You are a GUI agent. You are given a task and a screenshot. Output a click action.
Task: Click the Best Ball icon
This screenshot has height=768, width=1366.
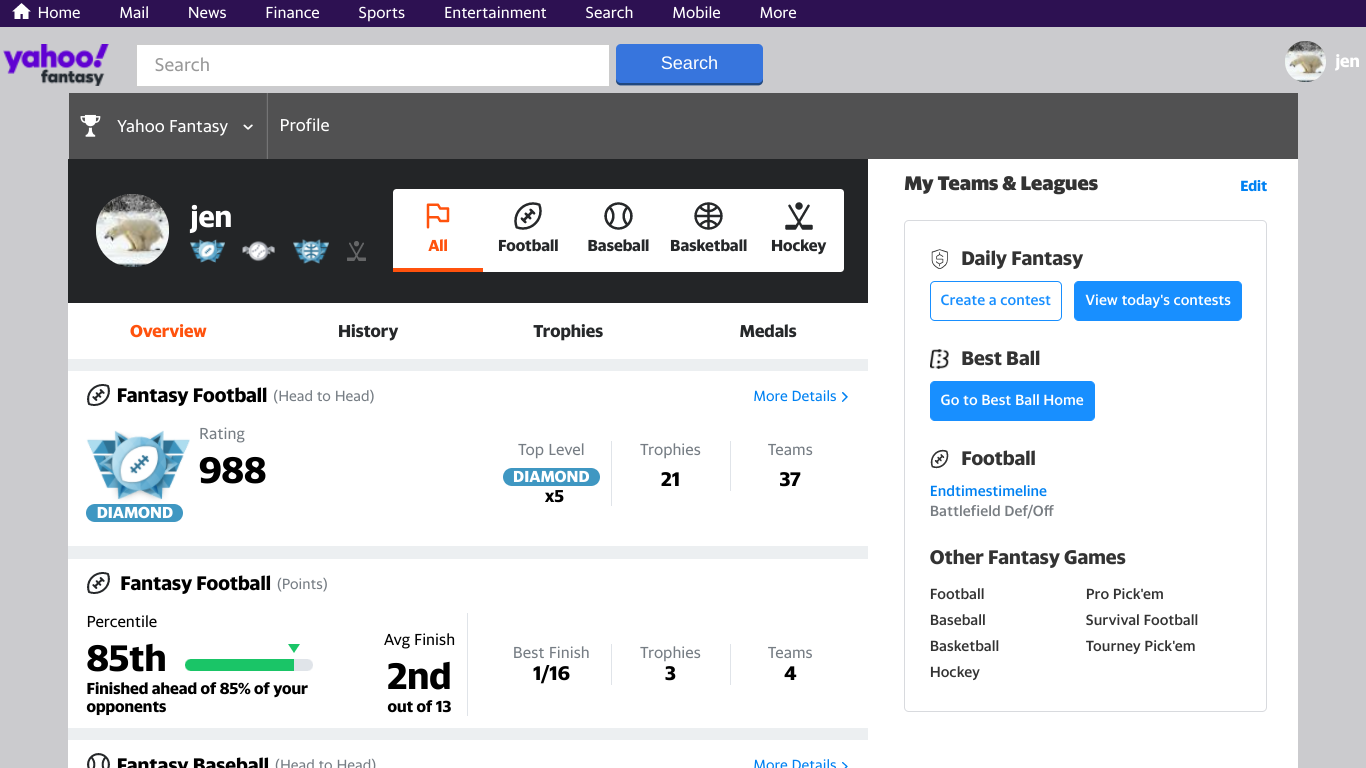(939, 359)
